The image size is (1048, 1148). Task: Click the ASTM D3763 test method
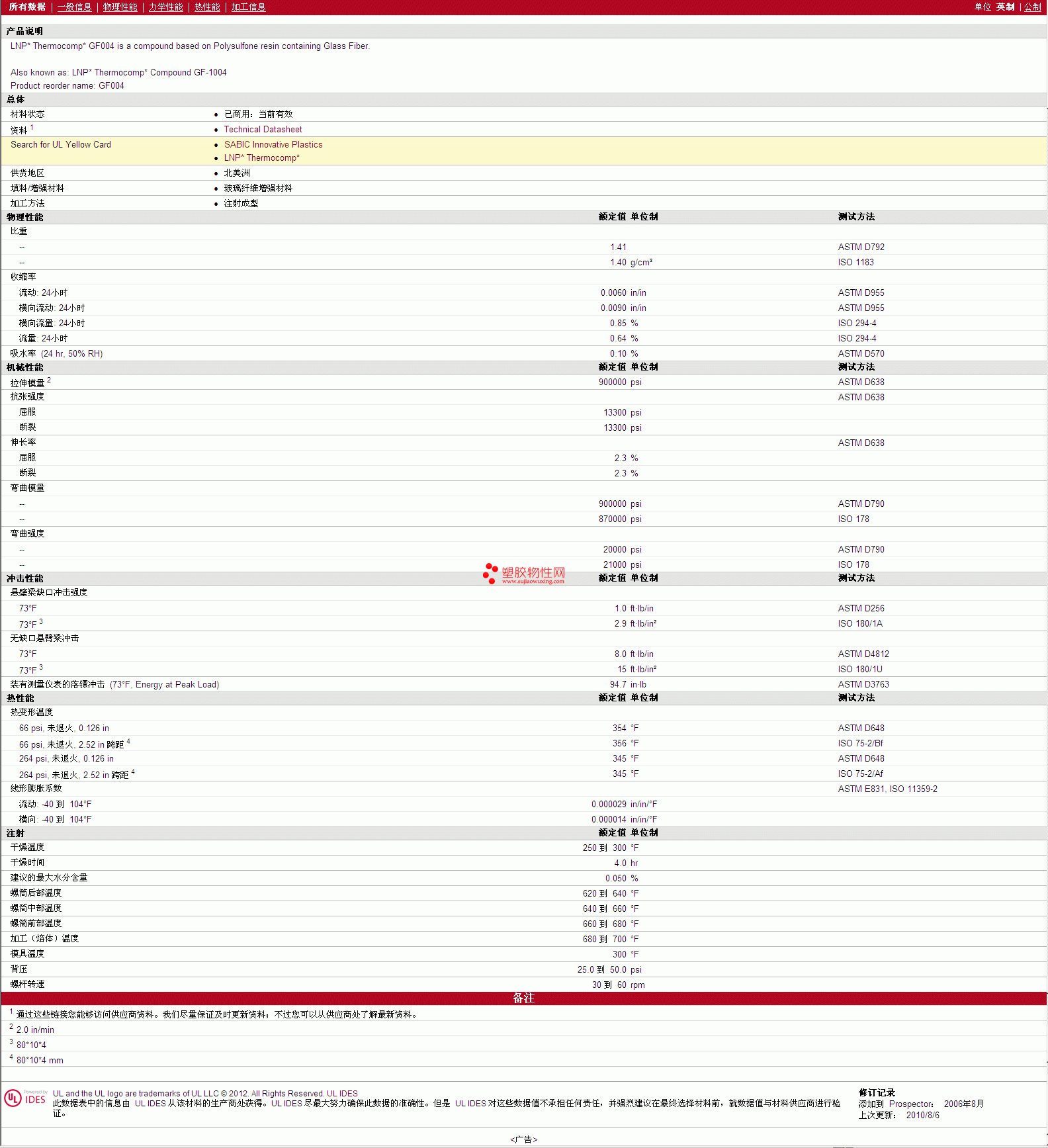tap(863, 685)
